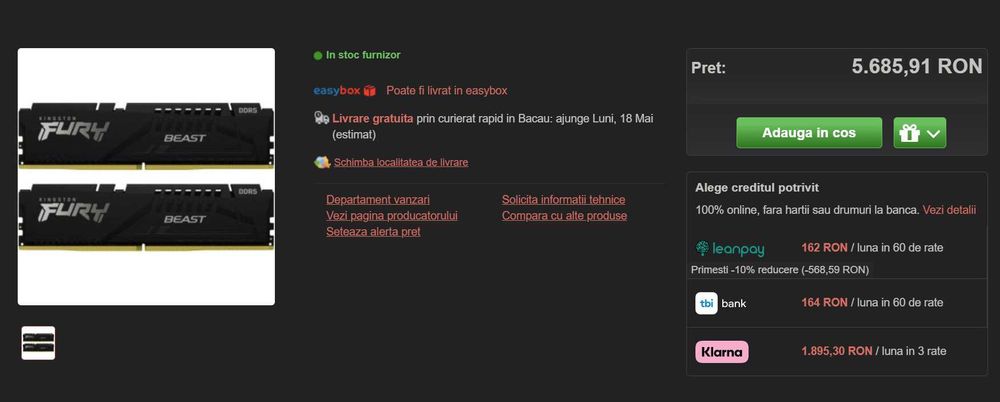
Task: Click the delivery truck icon
Action: pos(321,118)
